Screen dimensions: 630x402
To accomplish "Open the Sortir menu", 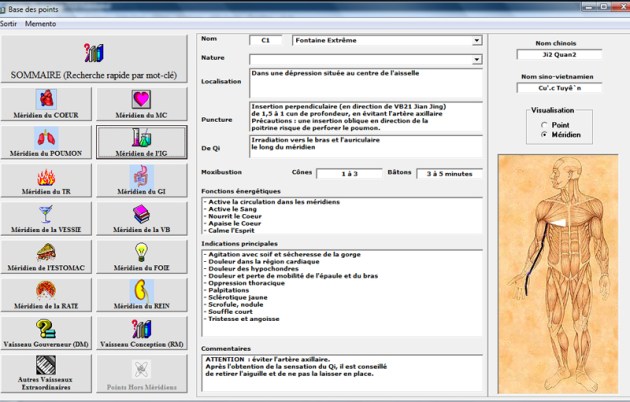I will click(x=10, y=23).
